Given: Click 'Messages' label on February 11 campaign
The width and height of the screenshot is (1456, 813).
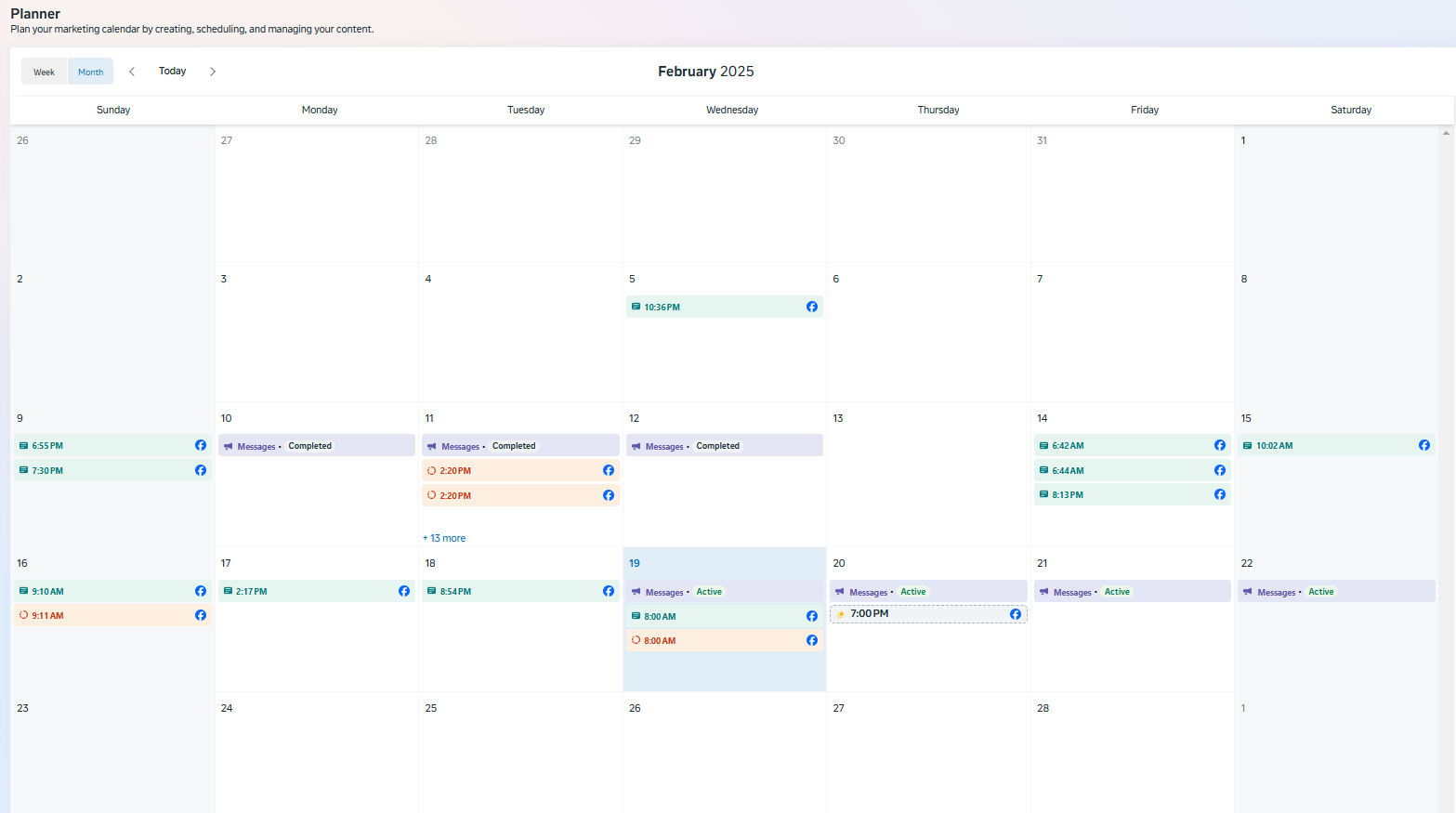Looking at the screenshot, I should [461, 447].
